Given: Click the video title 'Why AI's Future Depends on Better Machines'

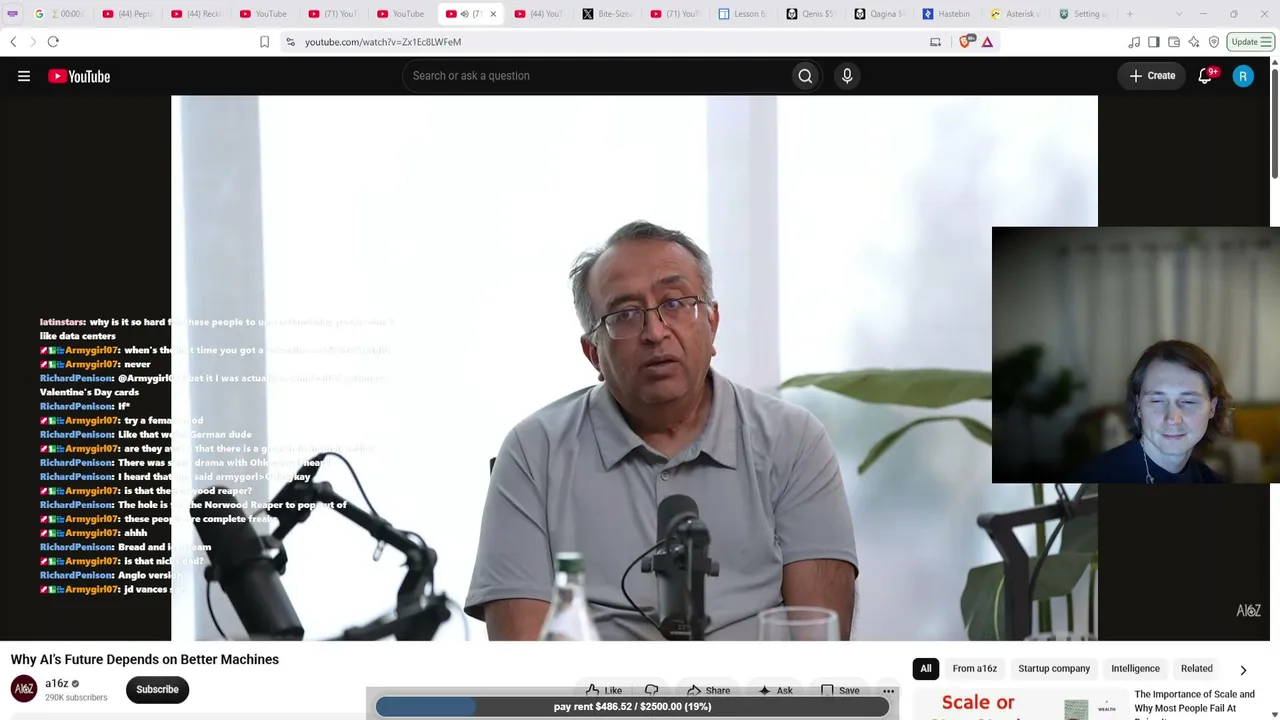Looking at the screenshot, I should coord(145,660).
